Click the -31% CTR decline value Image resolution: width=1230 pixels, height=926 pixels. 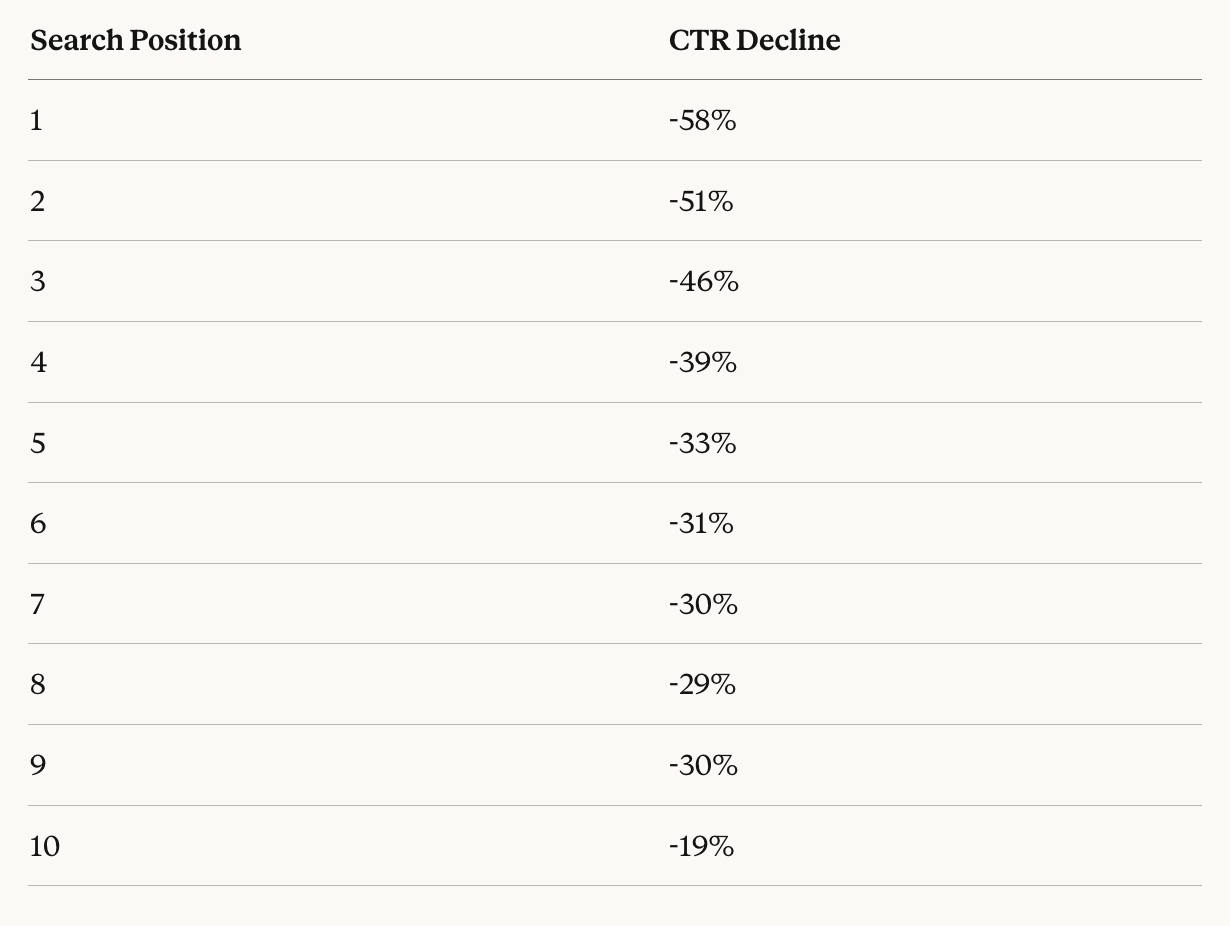coord(701,524)
